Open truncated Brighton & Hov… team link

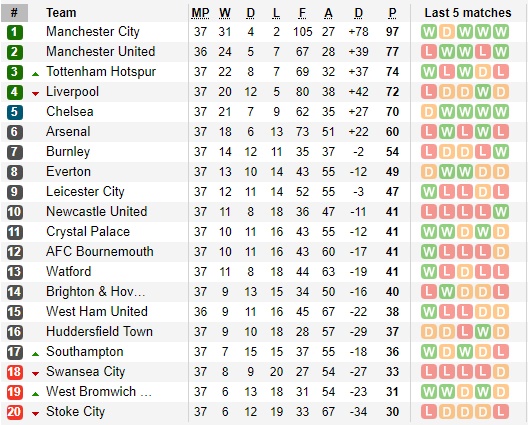pyautogui.click(x=96, y=292)
